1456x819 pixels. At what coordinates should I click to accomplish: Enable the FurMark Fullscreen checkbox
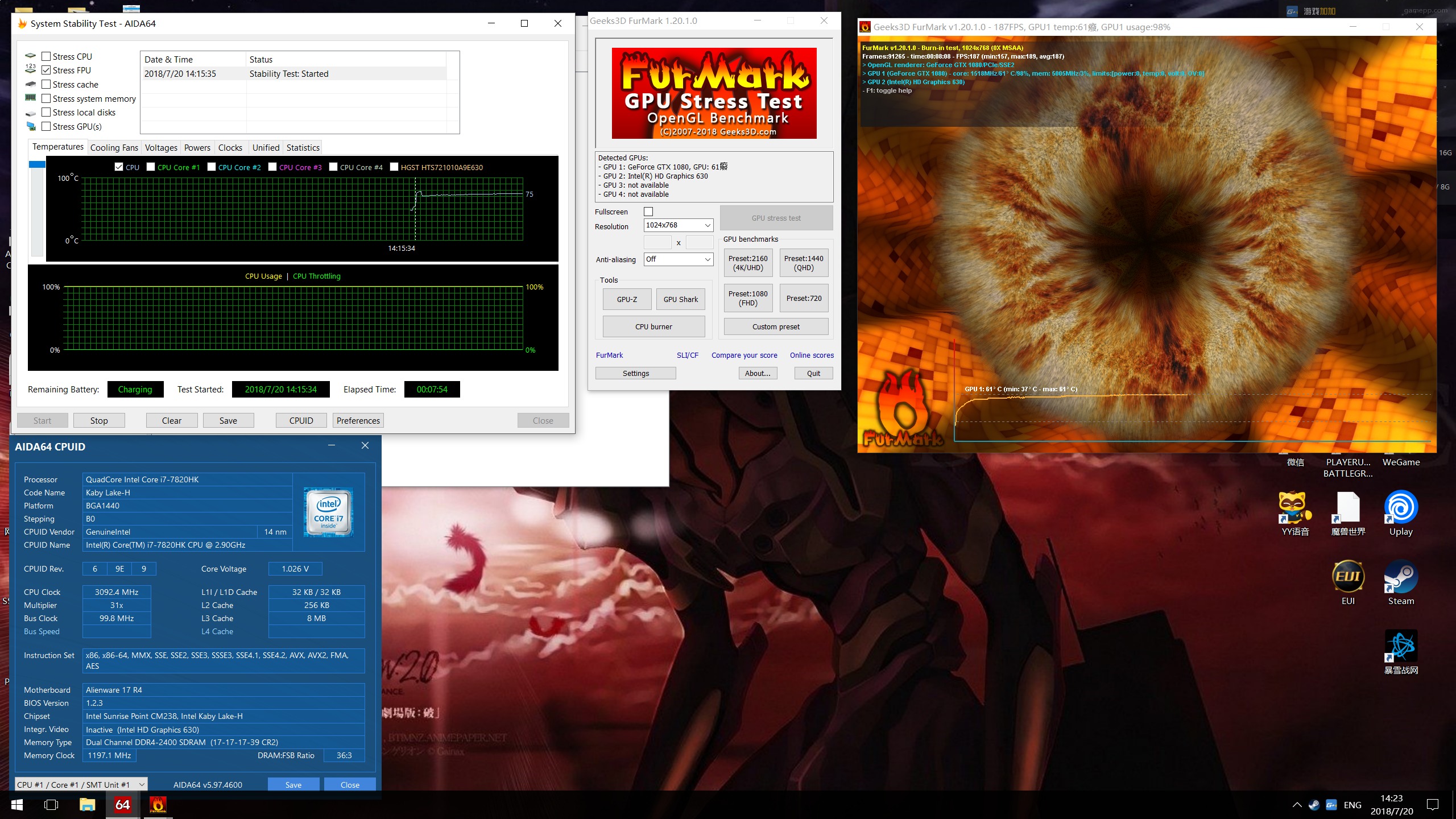pyautogui.click(x=648, y=212)
